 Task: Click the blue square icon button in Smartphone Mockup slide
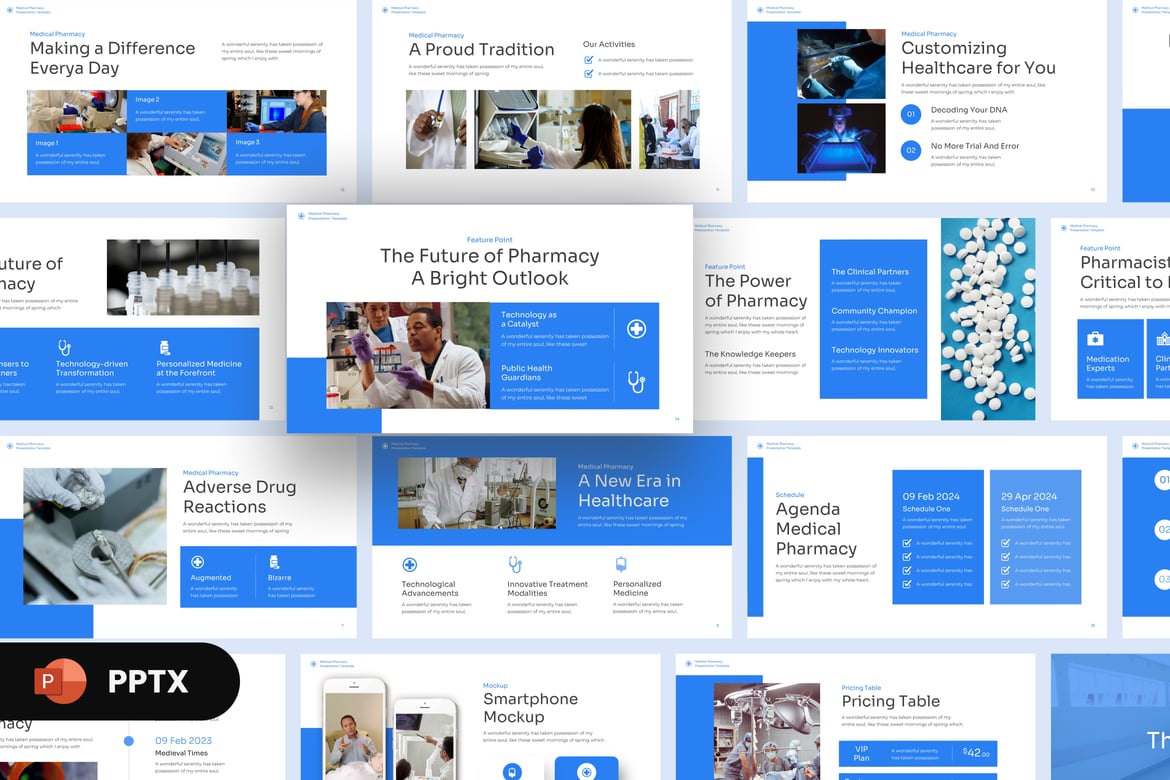586,769
